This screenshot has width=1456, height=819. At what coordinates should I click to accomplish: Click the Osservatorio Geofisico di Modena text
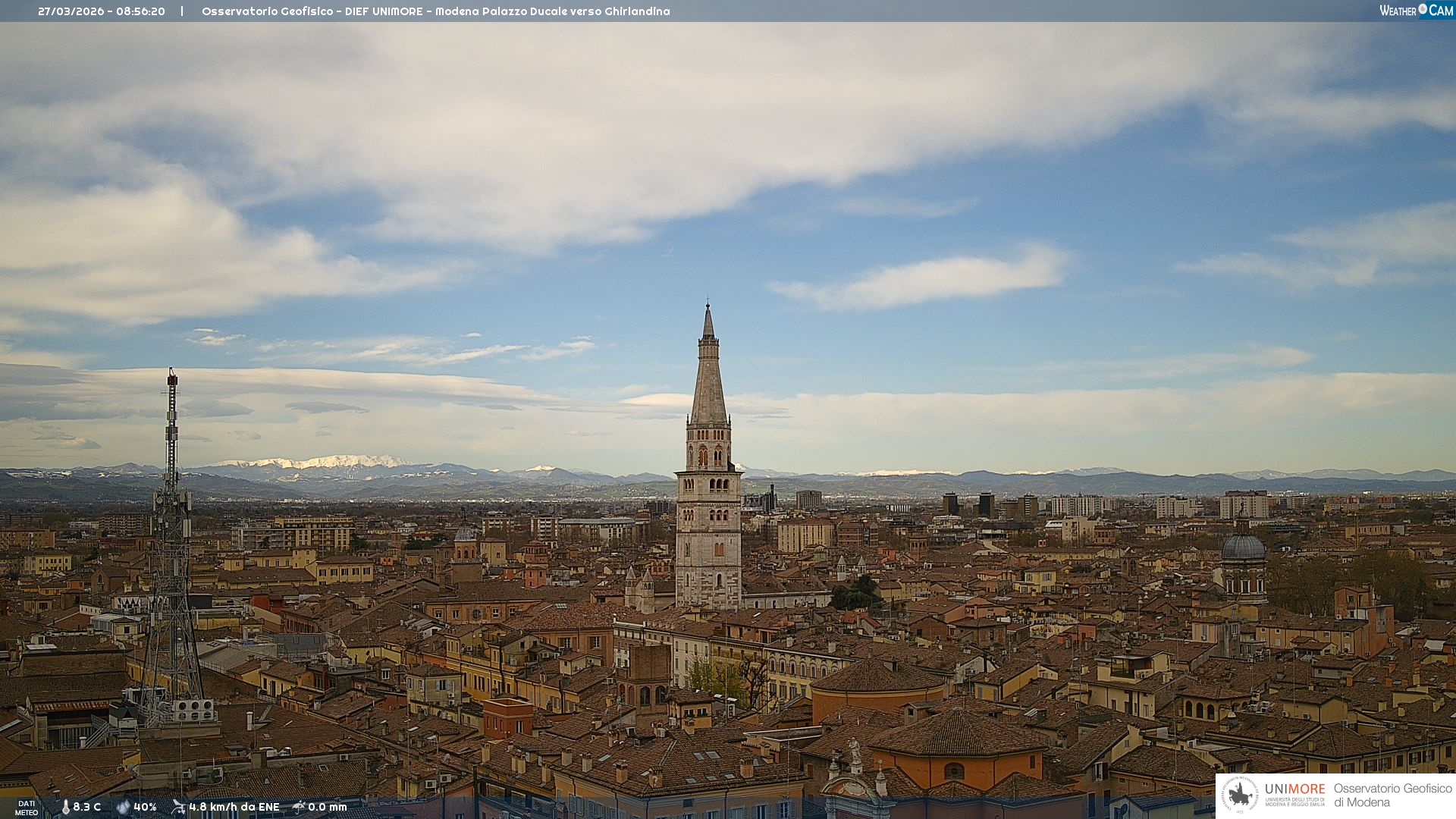pos(1392,795)
